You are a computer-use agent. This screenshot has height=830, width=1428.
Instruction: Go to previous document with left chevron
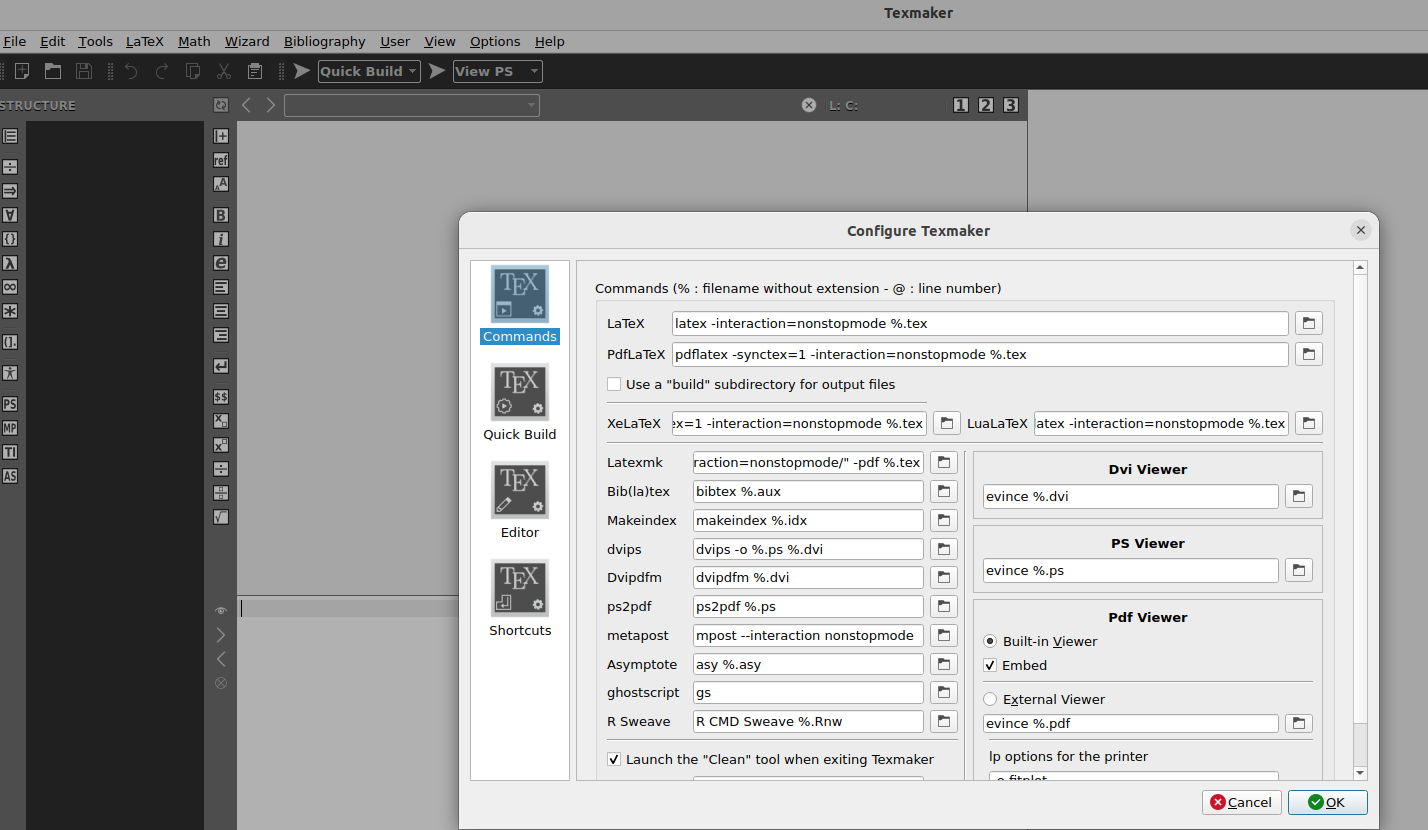coord(246,105)
